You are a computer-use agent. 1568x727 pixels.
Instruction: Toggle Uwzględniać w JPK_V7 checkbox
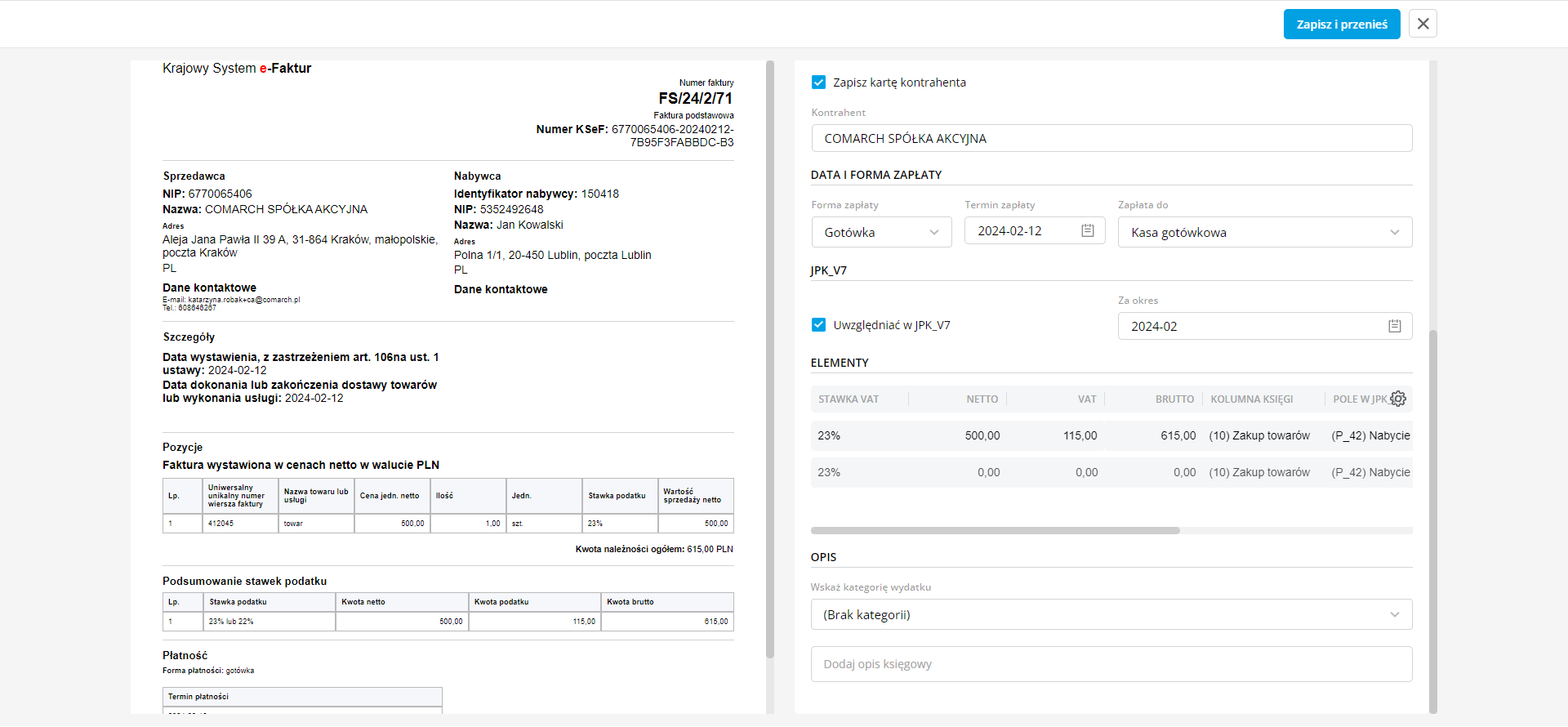click(818, 325)
